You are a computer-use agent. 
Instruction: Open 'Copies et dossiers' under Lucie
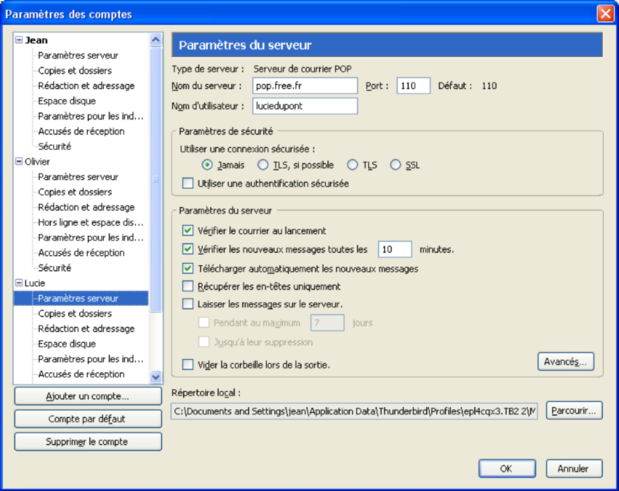click(x=75, y=313)
